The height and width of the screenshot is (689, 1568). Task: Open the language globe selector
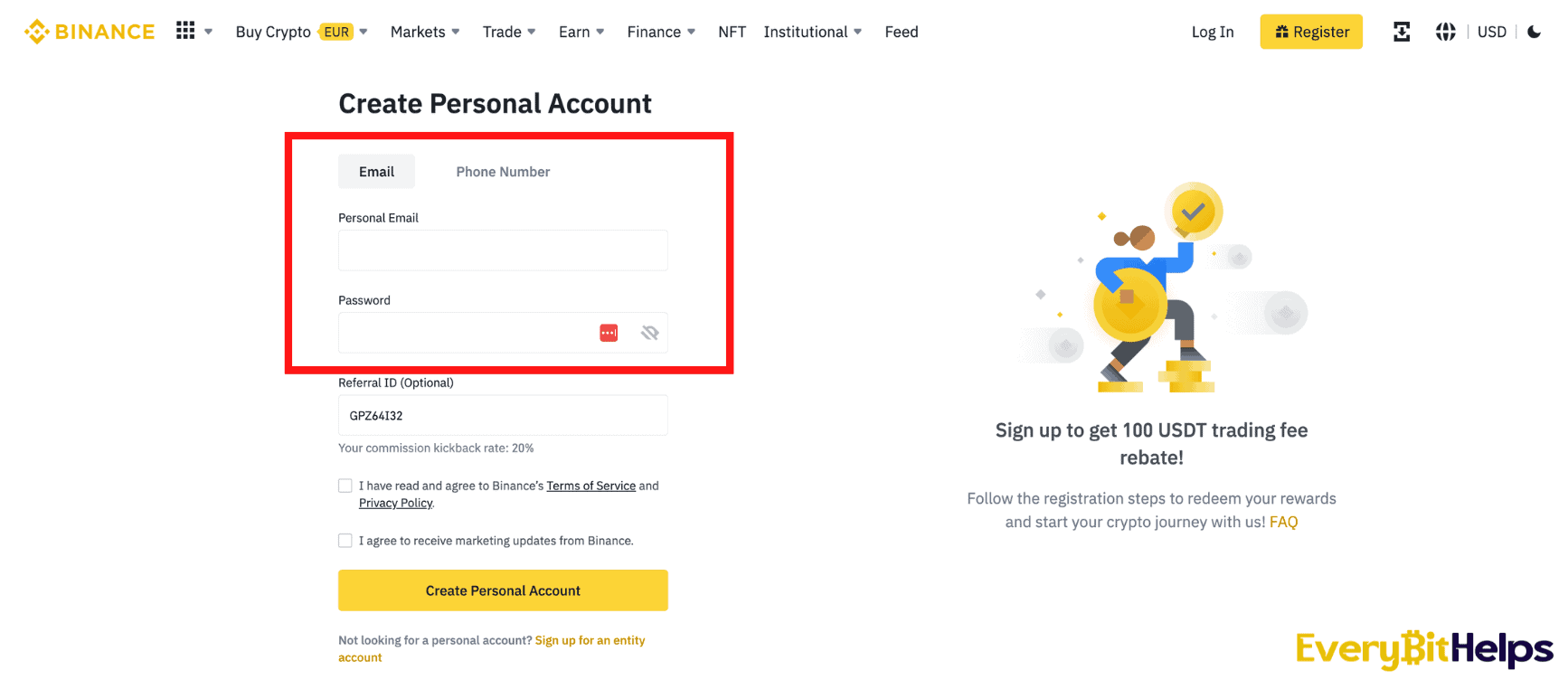click(x=1446, y=32)
